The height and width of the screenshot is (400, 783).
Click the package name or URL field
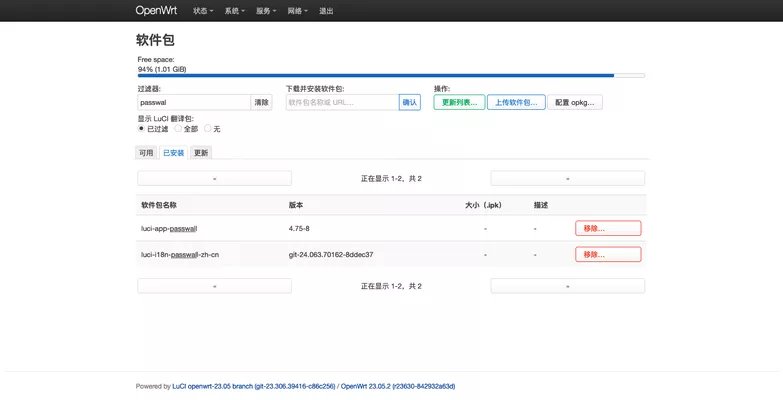(x=341, y=102)
